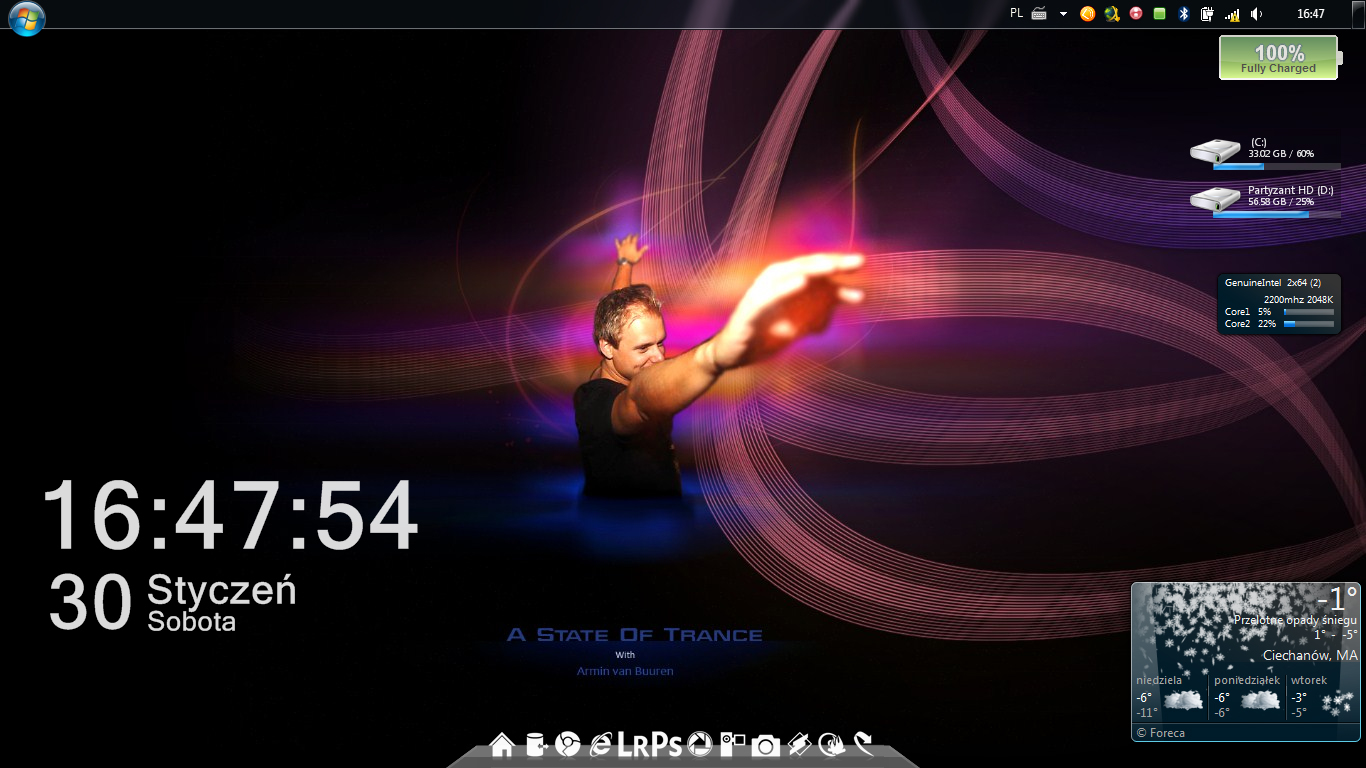Click the (C:) drive usage bar

coord(1277,167)
